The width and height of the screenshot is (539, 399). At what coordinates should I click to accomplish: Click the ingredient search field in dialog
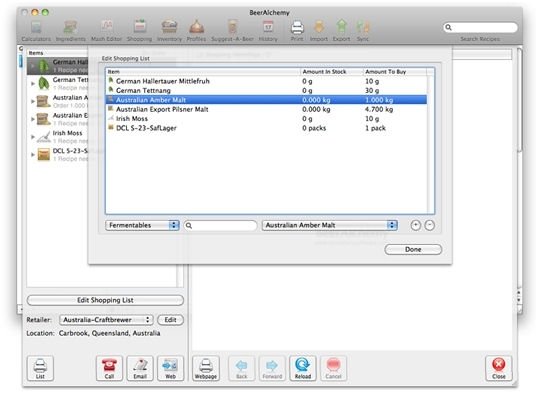tap(220, 225)
